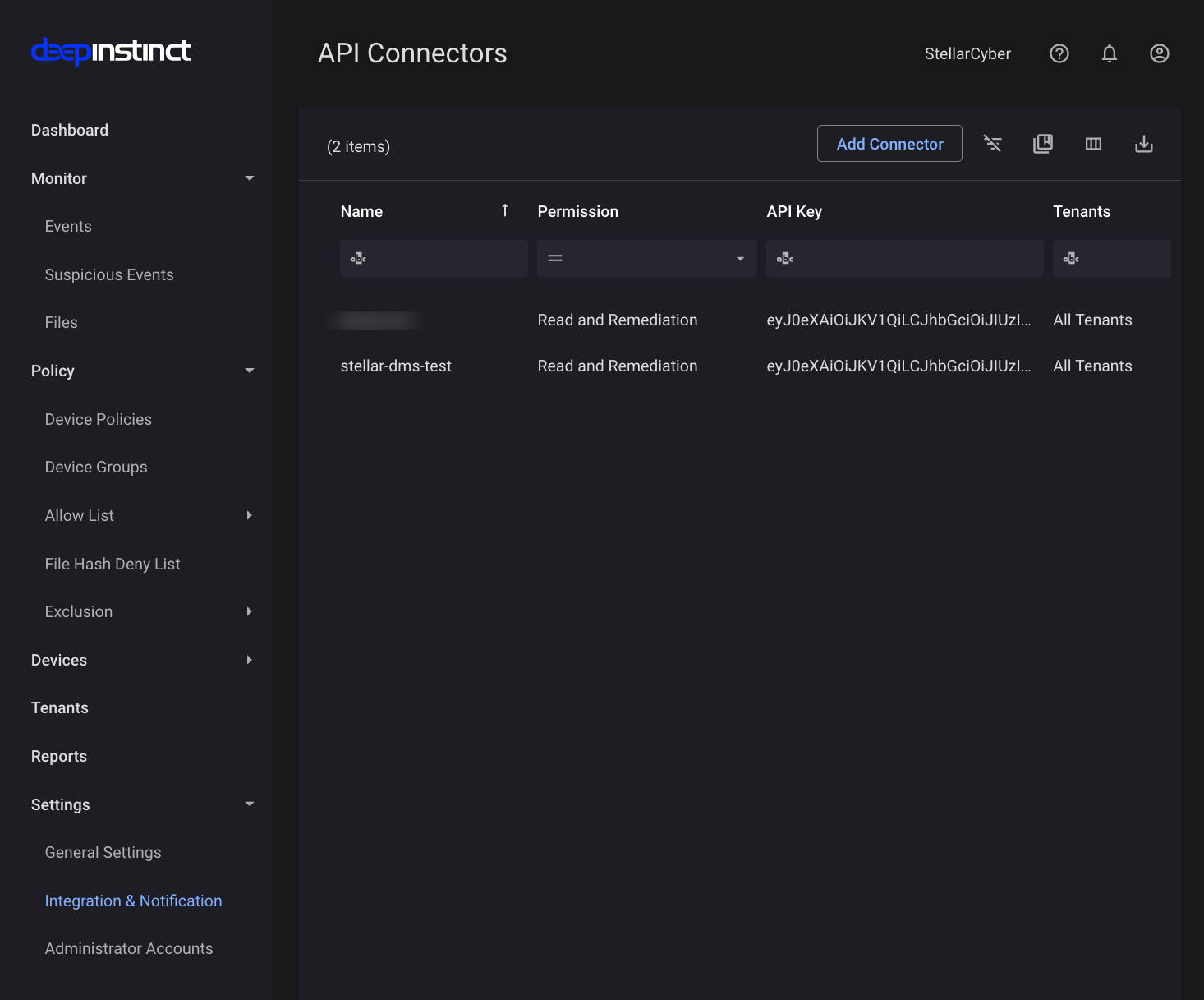The image size is (1204, 1000).
Task: Click the API Key filter field
Action: [x=912, y=258]
